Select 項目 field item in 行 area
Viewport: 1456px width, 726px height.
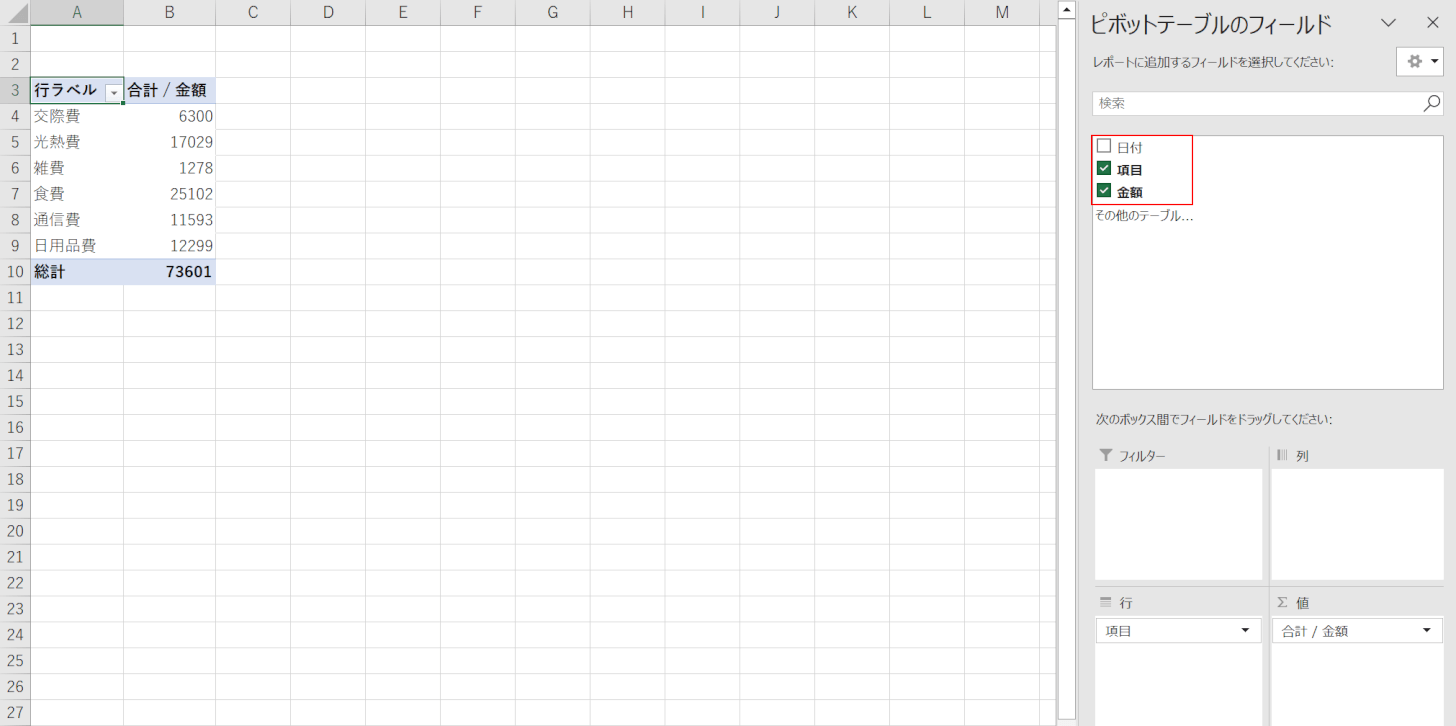point(1178,631)
